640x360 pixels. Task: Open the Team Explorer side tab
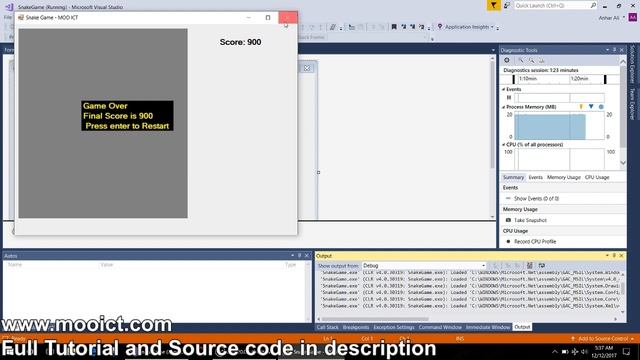[x=632, y=104]
